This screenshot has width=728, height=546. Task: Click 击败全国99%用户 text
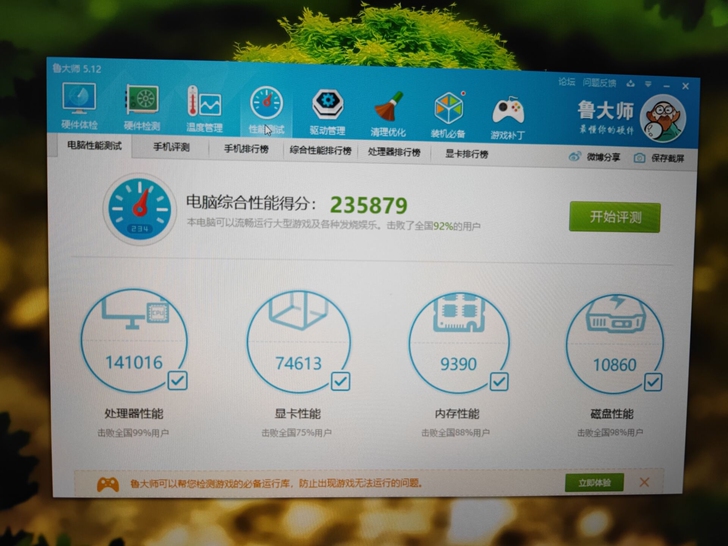point(133,433)
